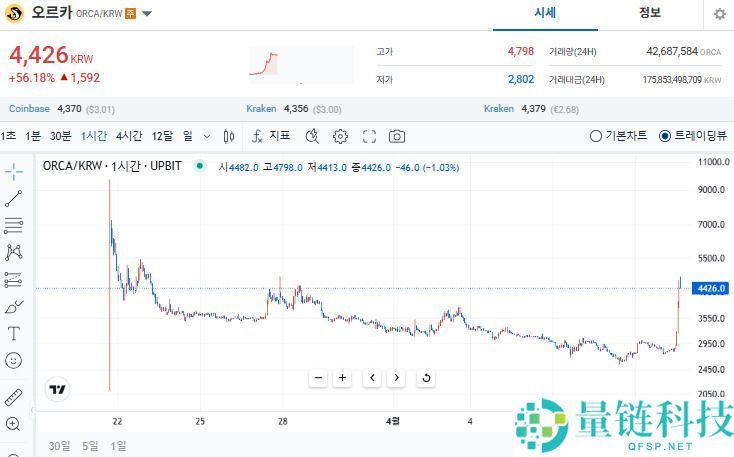This screenshot has width=734, height=457.
Task: Set date range to 30일
Action: click(59, 446)
